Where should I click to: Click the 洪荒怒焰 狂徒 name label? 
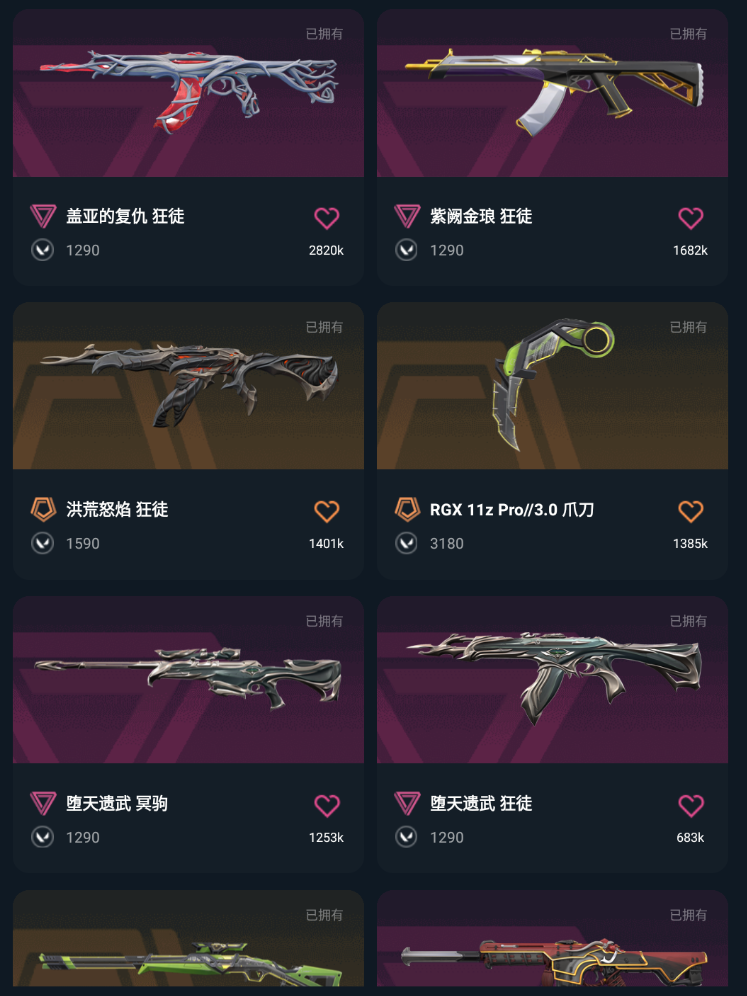pyautogui.click(x=117, y=509)
